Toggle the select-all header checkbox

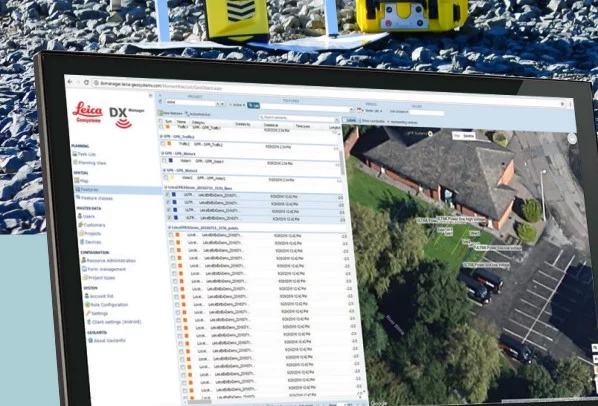161,121
